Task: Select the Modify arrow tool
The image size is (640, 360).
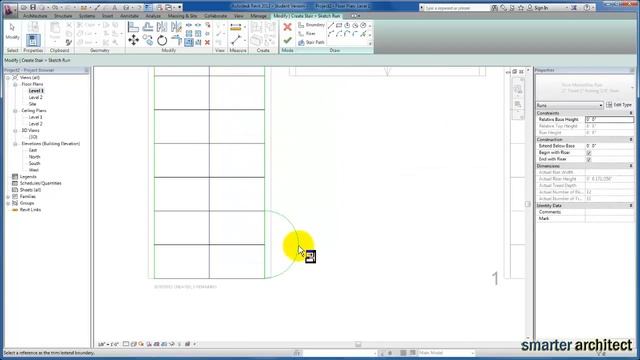Action: pyautogui.click(x=12, y=28)
